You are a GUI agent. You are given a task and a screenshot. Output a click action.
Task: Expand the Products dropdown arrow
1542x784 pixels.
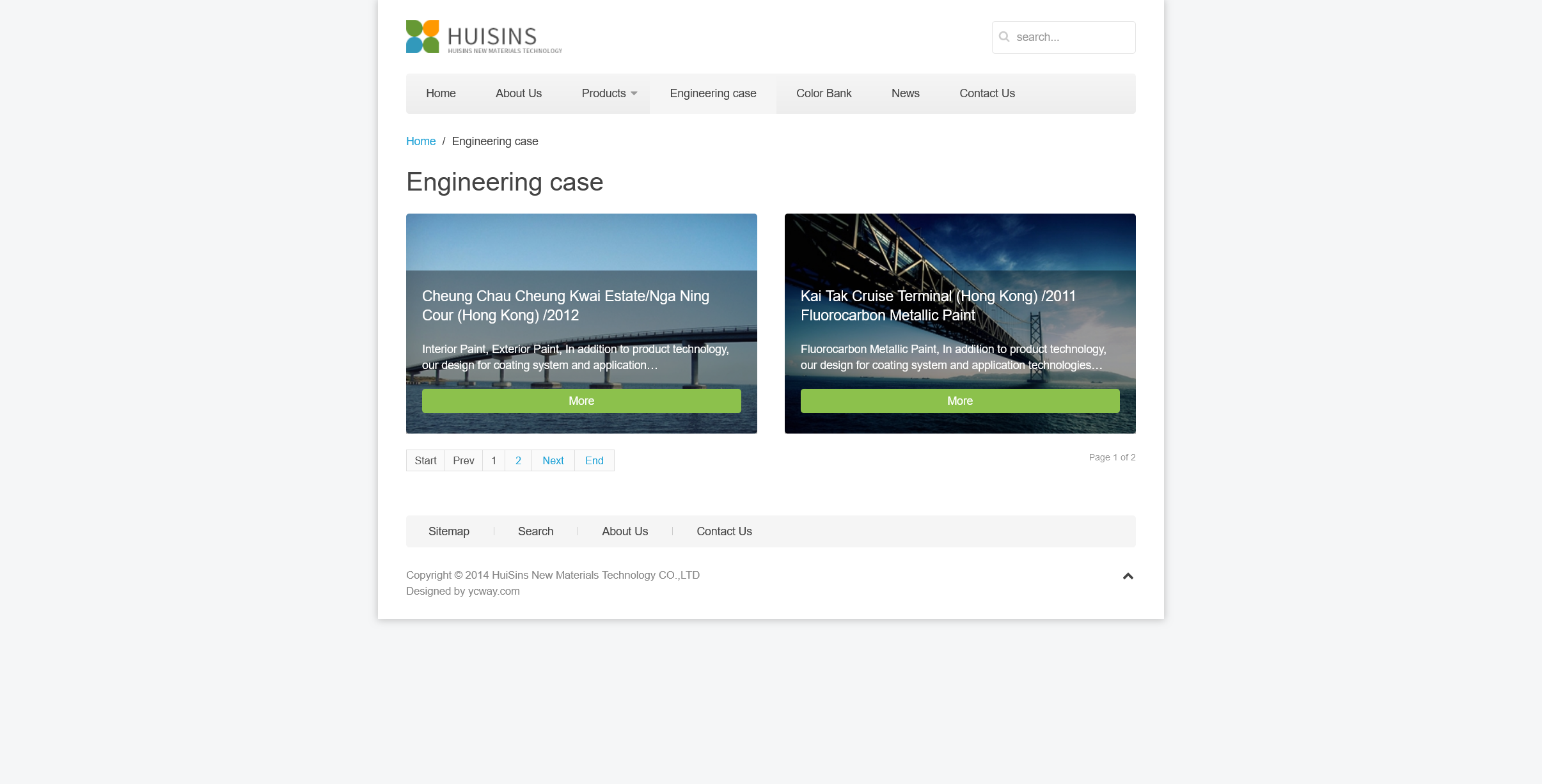coord(634,93)
